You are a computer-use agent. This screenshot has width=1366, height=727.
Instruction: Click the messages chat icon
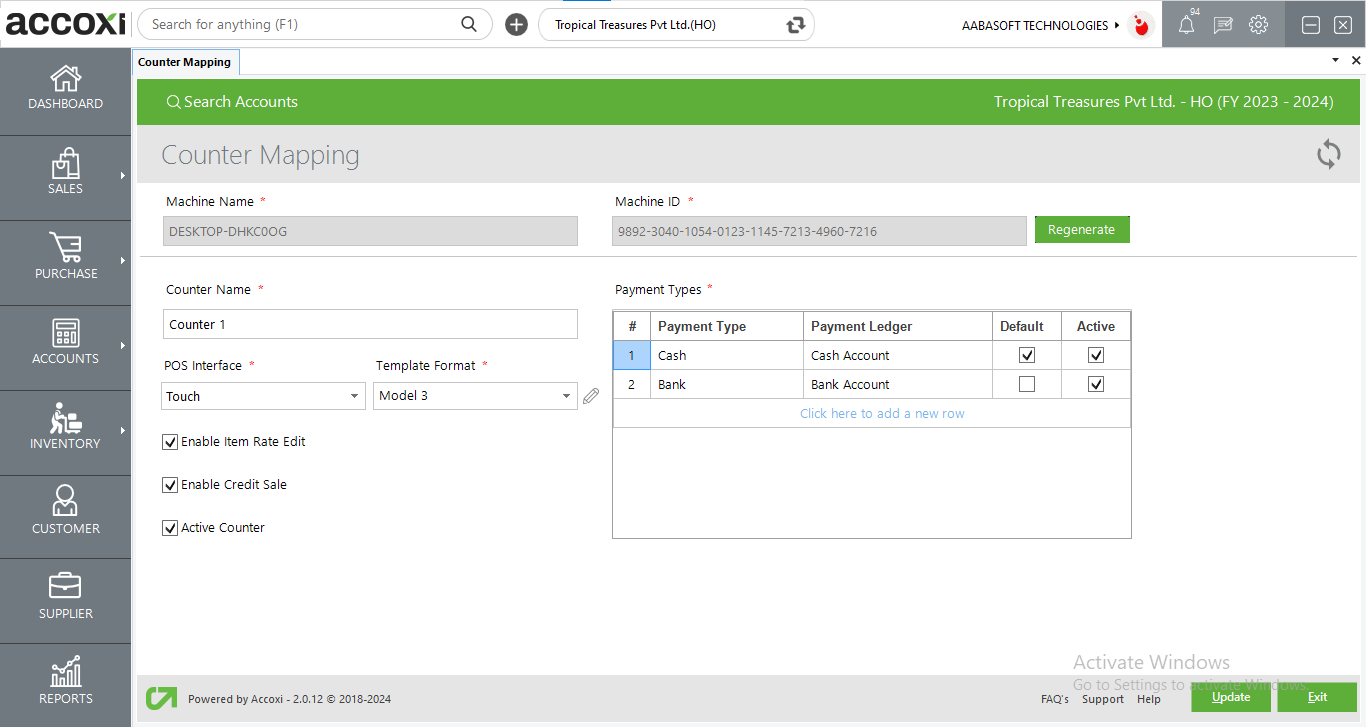click(x=1222, y=26)
